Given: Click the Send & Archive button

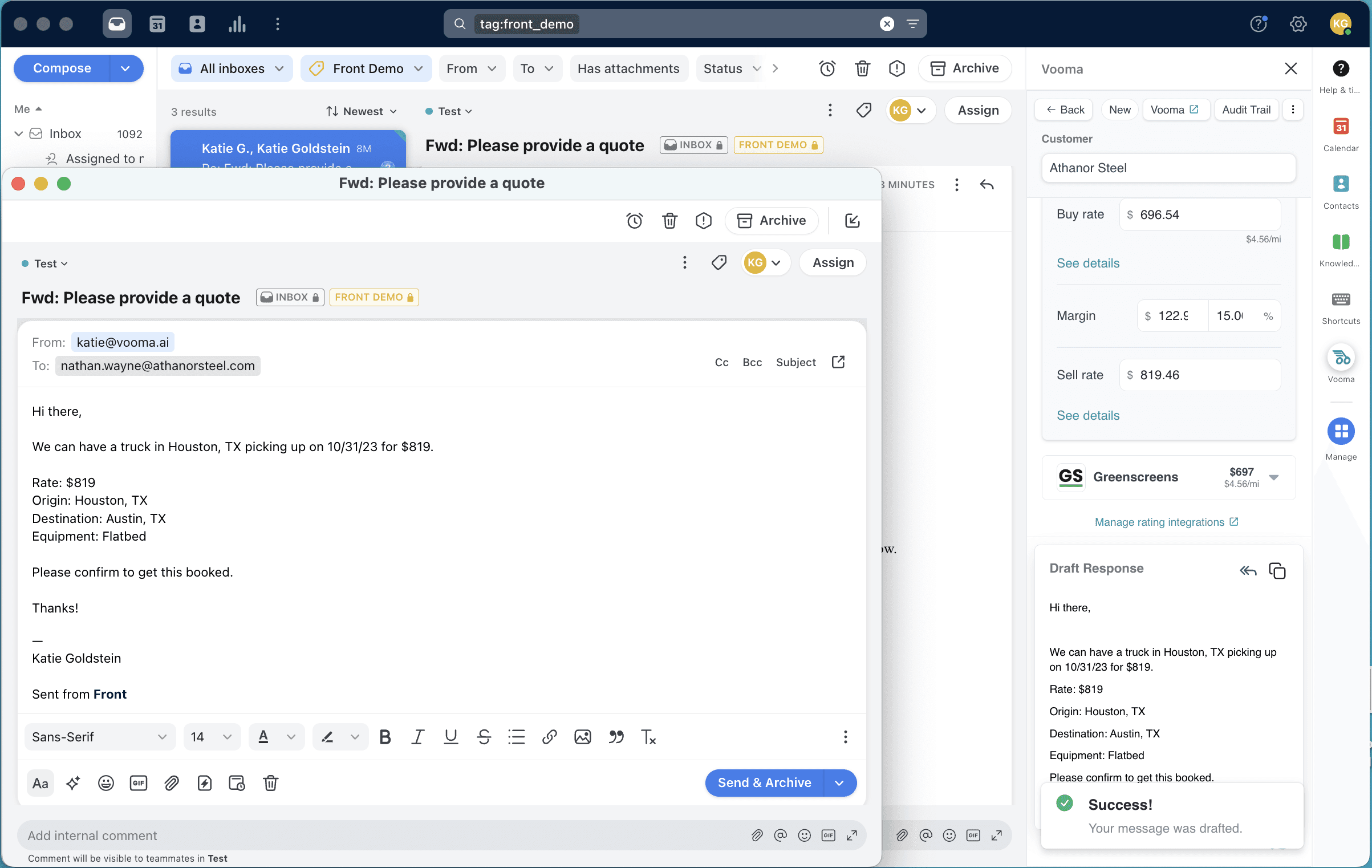Looking at the screenshot, I should pos(764,783).
